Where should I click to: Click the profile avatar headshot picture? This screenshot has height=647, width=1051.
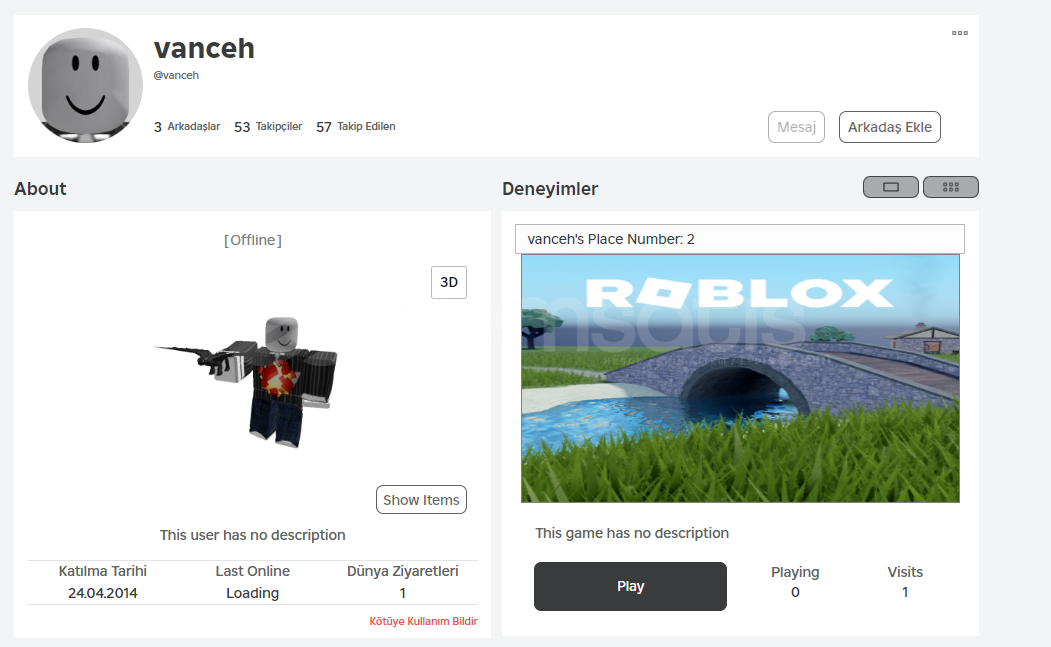[85, 85]
